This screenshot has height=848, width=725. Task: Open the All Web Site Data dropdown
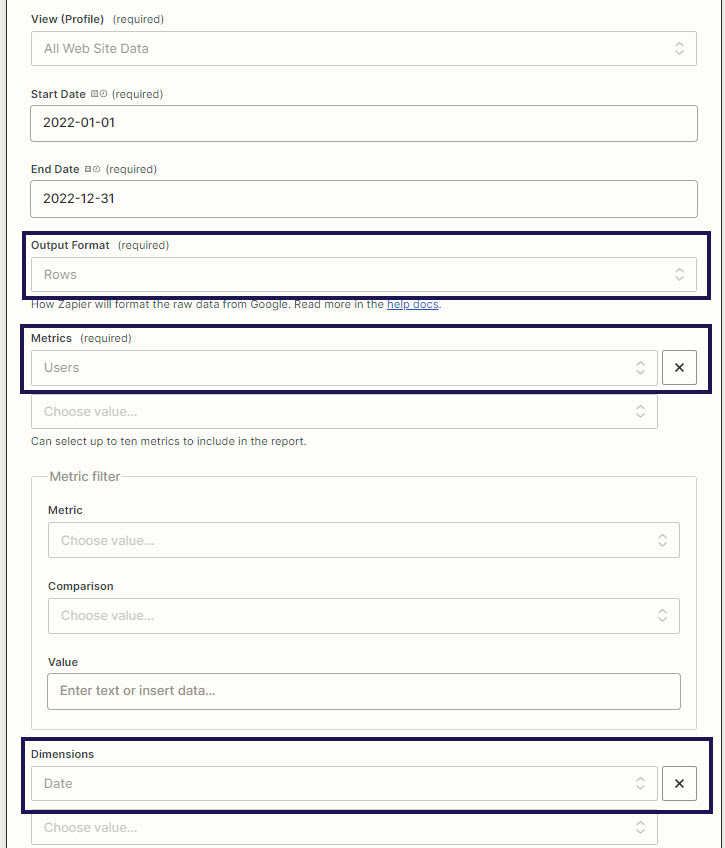pyautogui.click(x=363, y=49)
